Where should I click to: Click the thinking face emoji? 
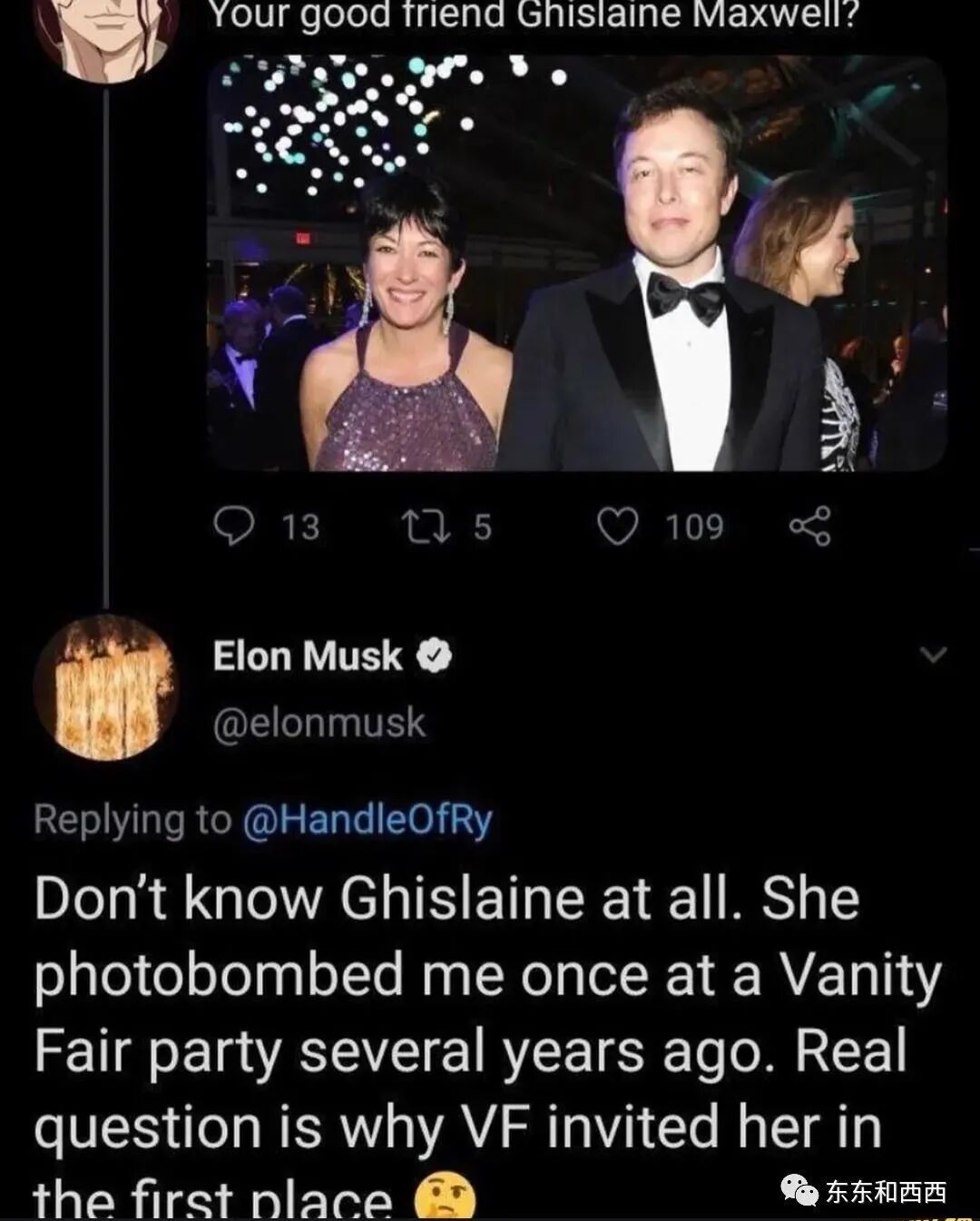pos(445,1196)
